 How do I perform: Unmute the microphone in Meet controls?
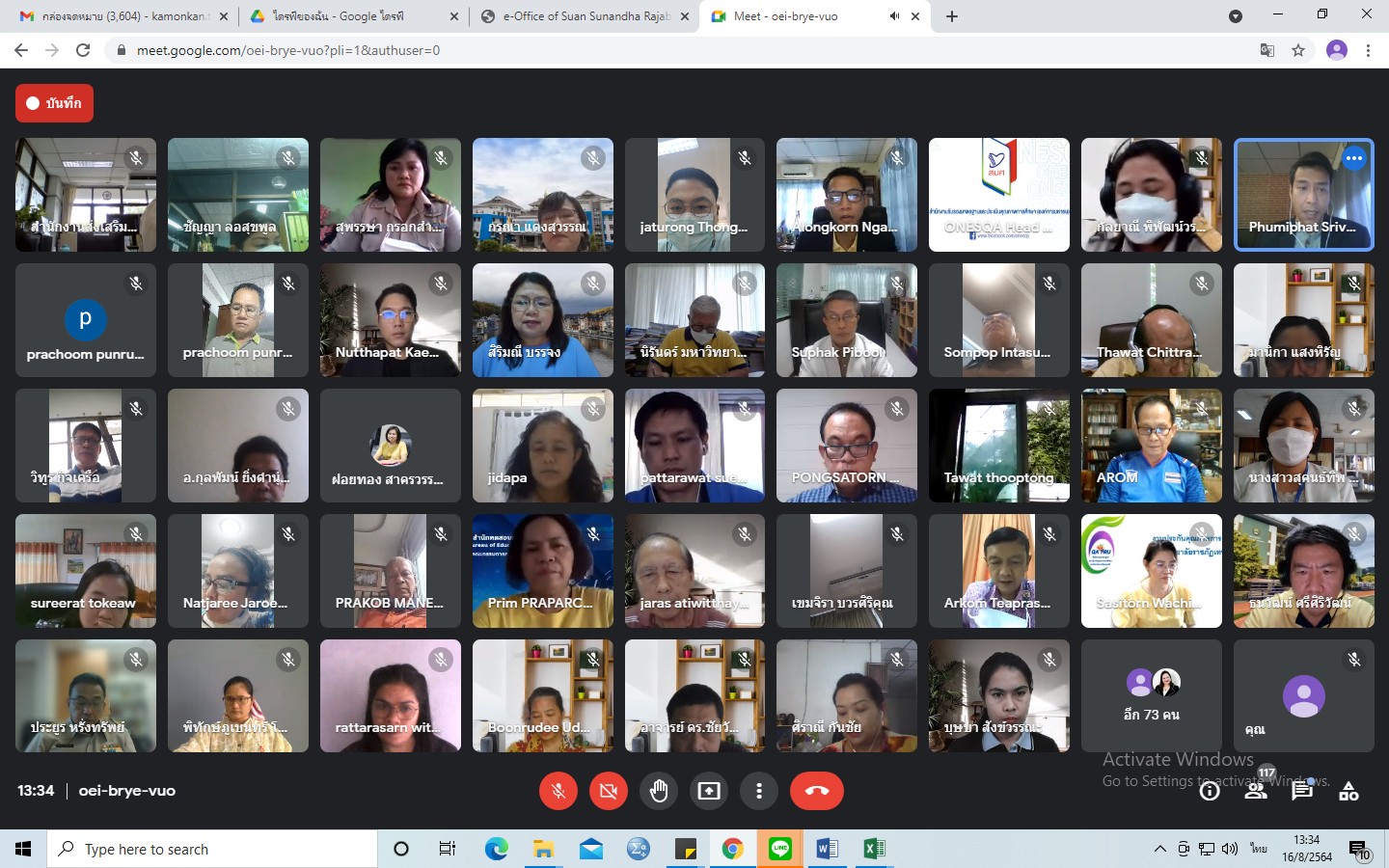(558, 791)
